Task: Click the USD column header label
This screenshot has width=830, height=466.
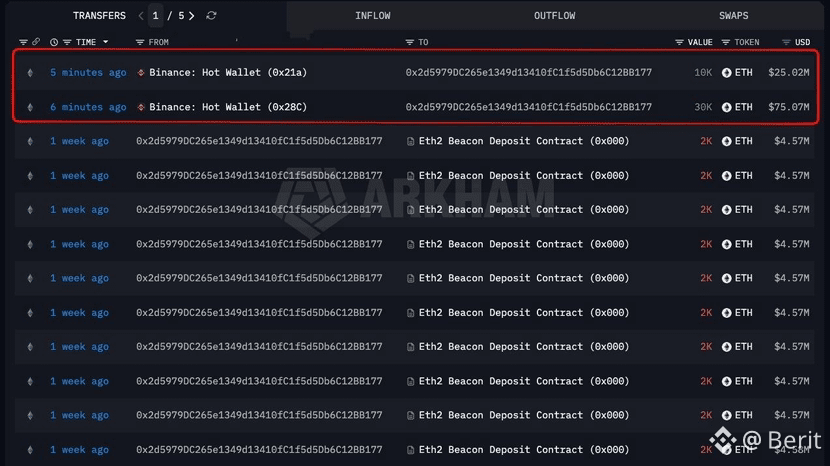Action: tap(802, 42)
